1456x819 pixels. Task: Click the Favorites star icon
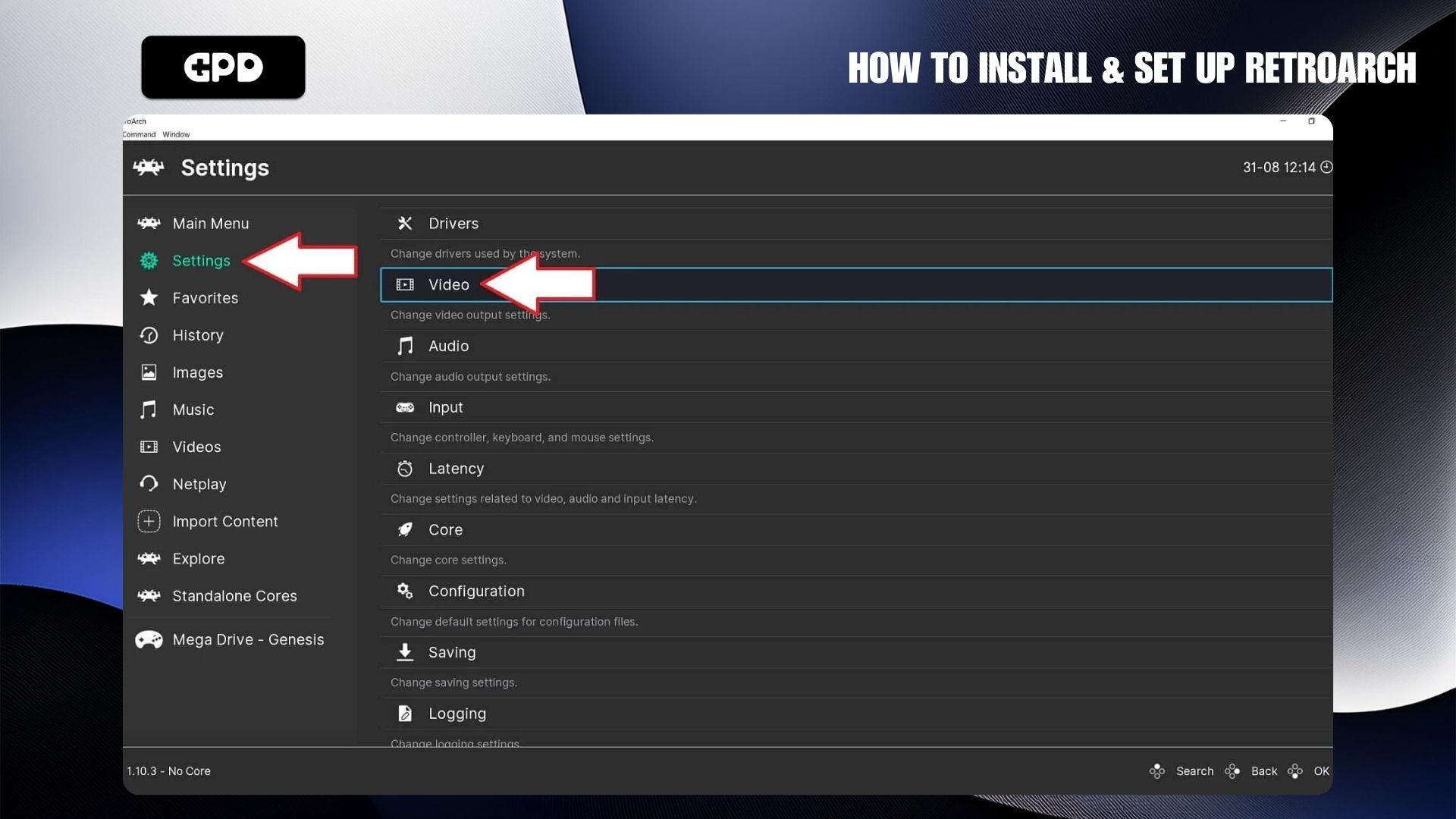tap(149, 297)
